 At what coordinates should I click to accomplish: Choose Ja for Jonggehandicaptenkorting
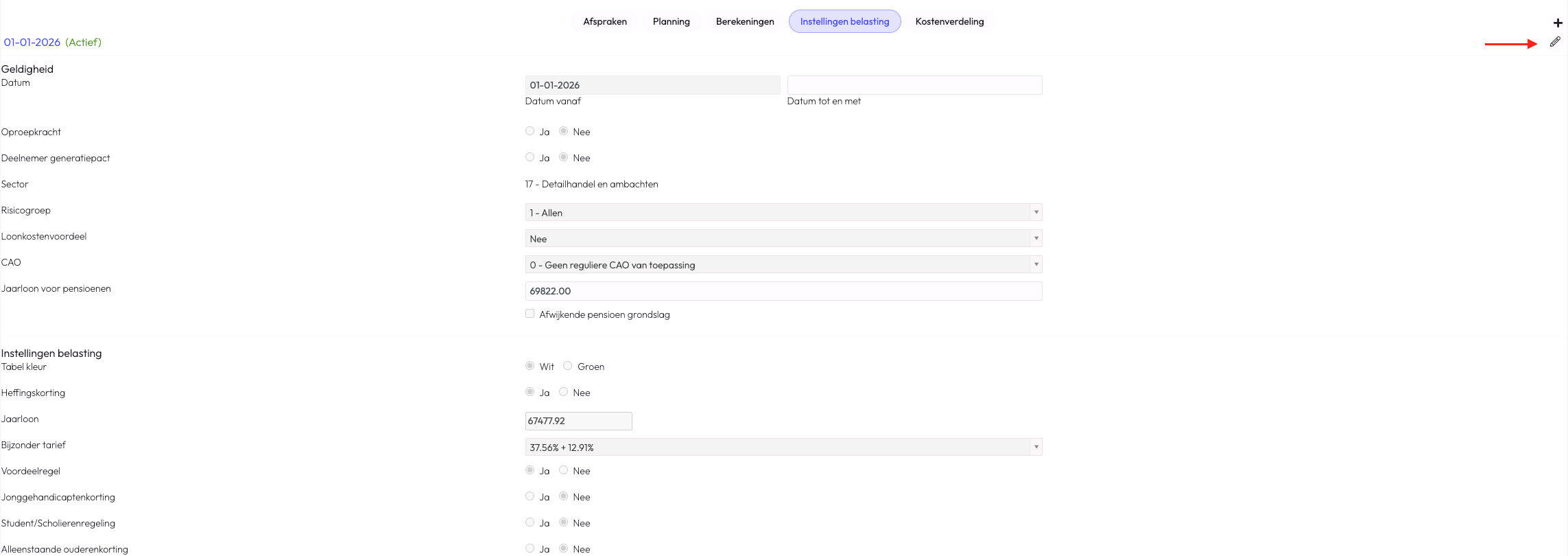(530, 496)
